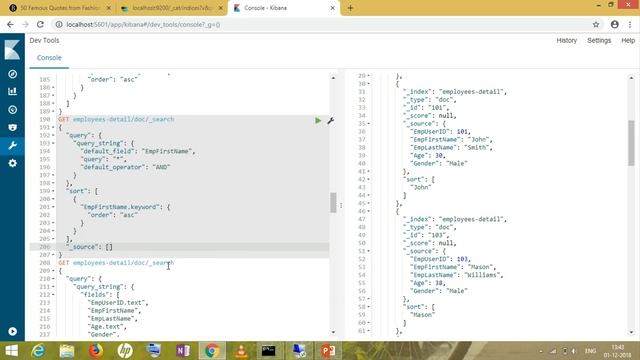This screenshot has height=360, width=640.
Task: Click the "_source": [] line 206
Action: (x=89, y=247)
